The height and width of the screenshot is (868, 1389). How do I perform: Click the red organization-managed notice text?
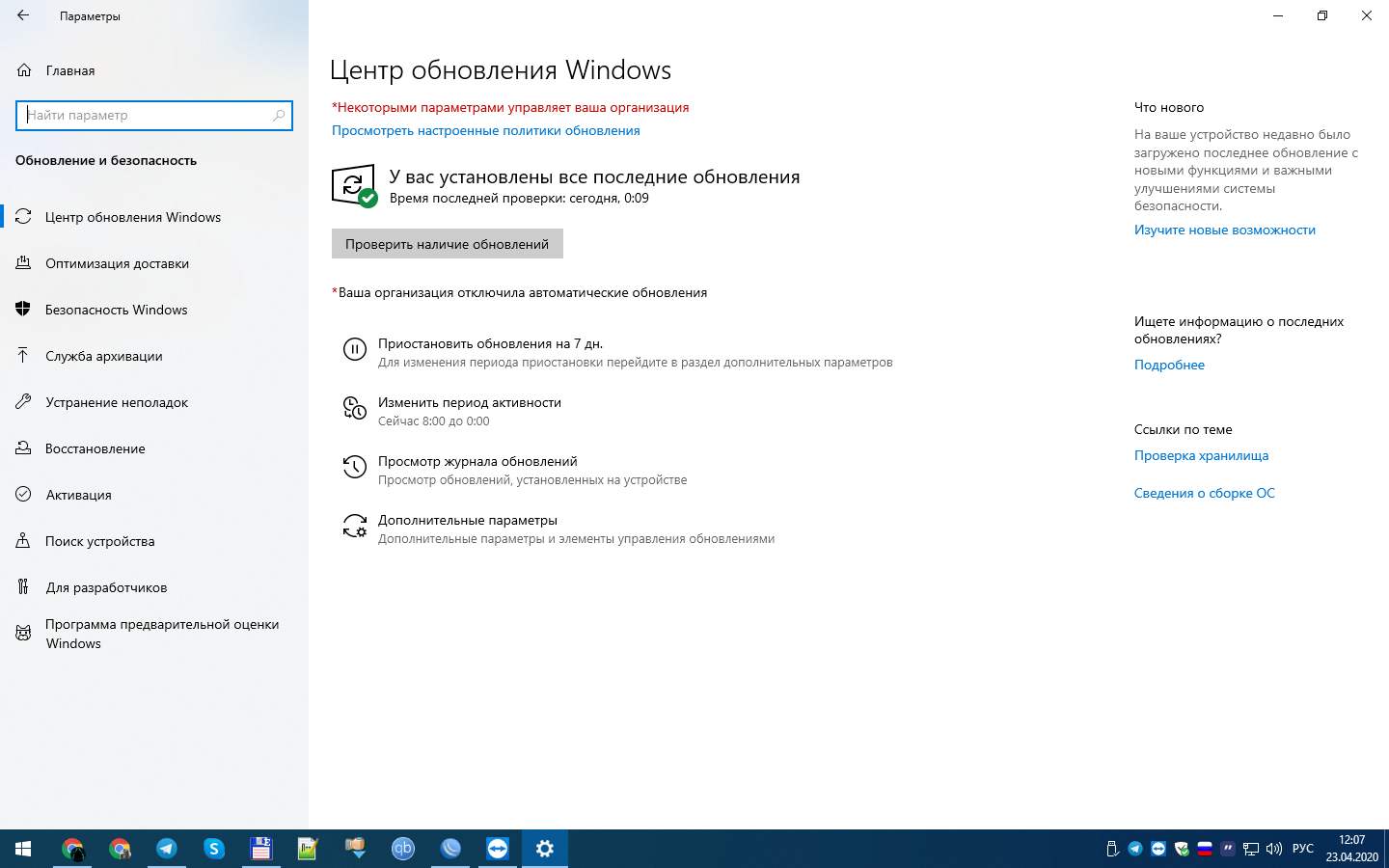pyautogui.click(x=510, y=107)
